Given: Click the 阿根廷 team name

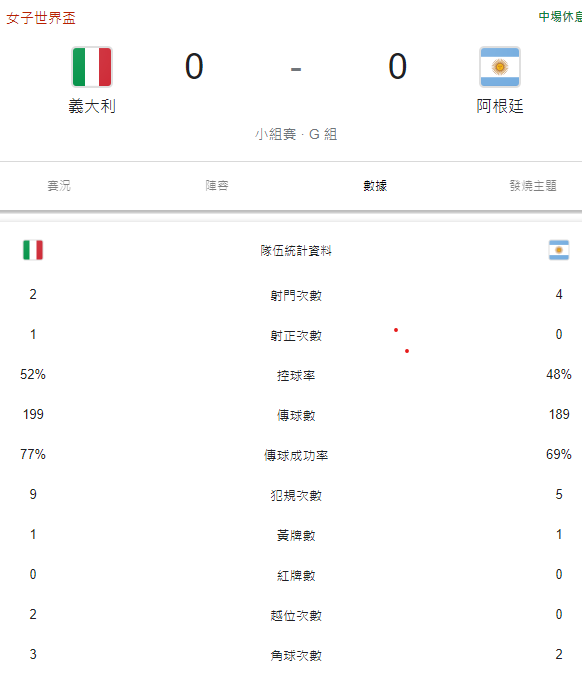Looking at the screenshot, I should pos(500,106).
